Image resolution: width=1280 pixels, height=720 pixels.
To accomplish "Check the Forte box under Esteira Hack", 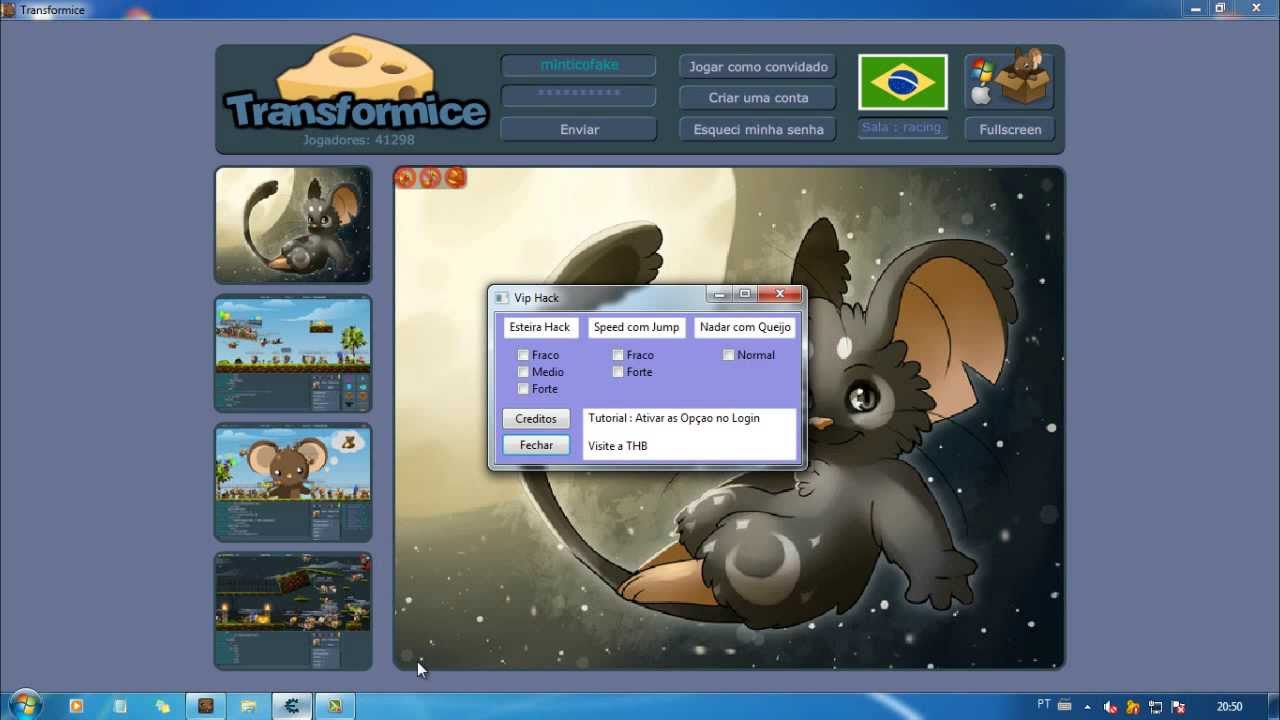I will pos(523,389).
